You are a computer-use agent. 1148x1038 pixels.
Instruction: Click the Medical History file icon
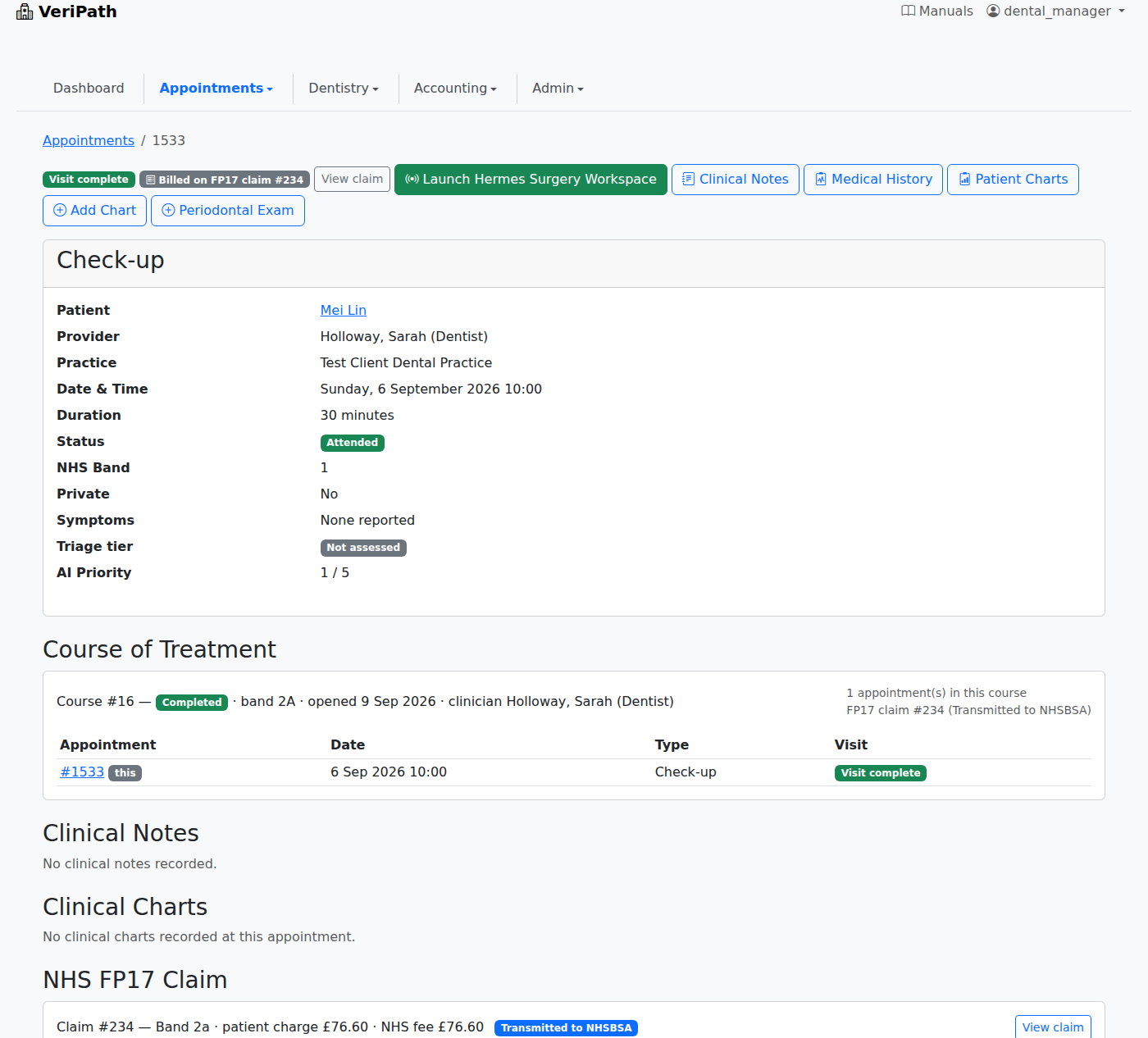[820, 179]
